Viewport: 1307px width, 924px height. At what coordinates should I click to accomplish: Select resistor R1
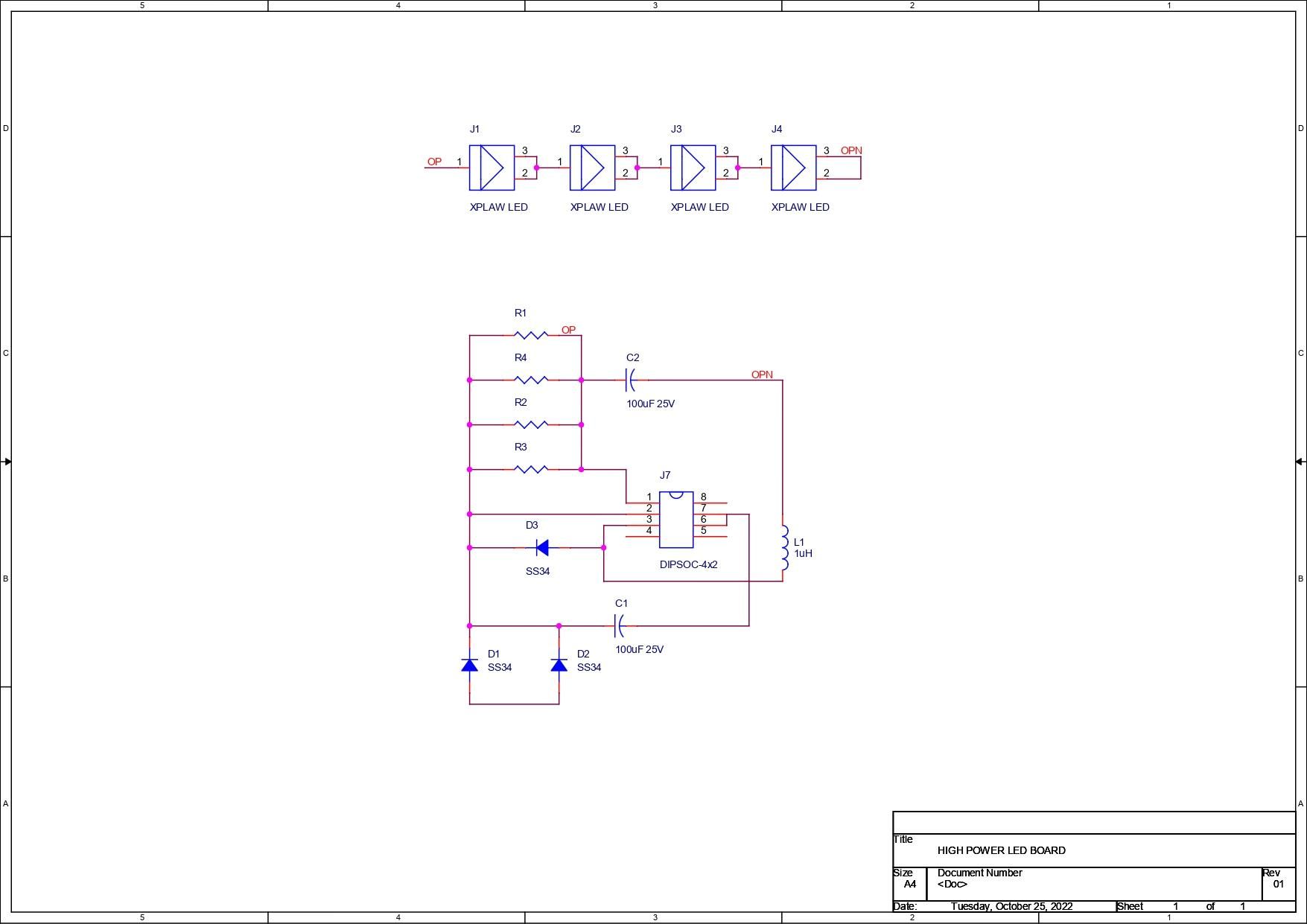click(x=530, y=335)
